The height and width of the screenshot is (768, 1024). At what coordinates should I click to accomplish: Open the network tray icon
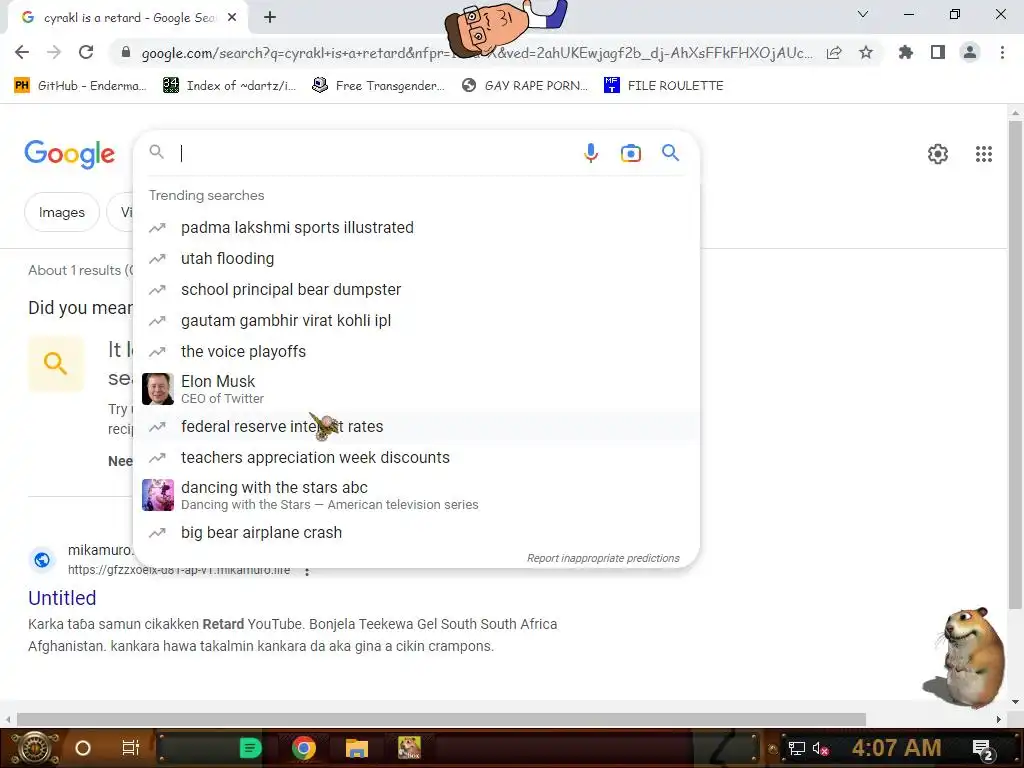tap(796, 749)
